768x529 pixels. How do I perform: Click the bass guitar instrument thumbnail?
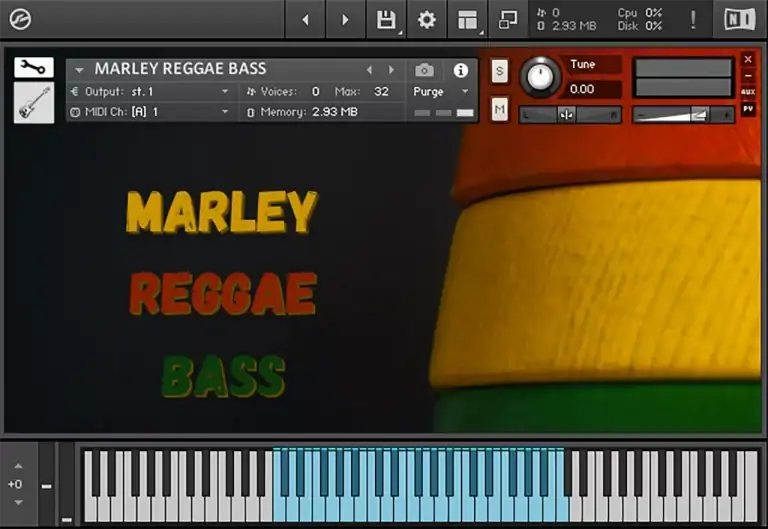[x=34, y=103]
